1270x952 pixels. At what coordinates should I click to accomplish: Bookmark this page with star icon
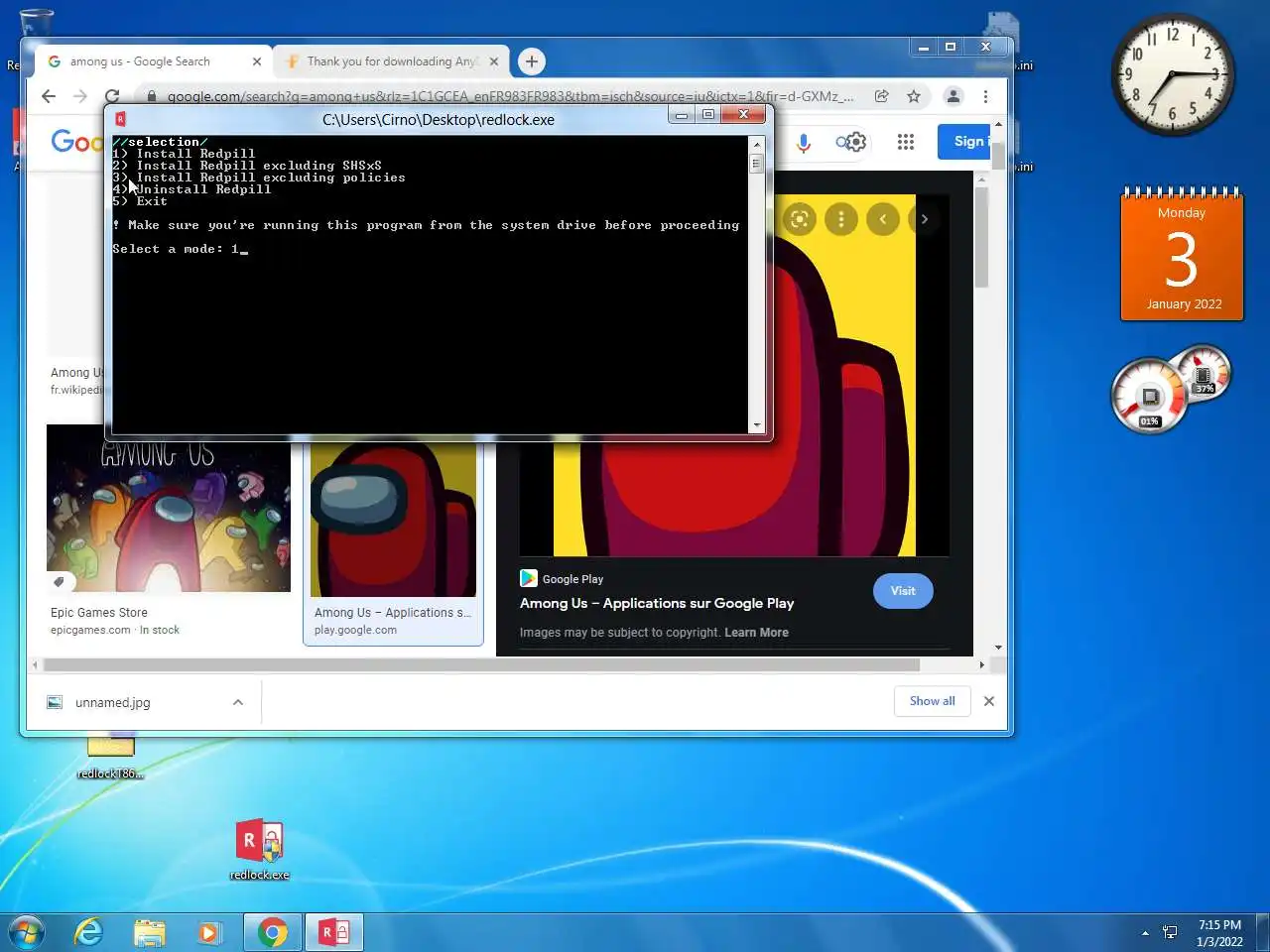click(914, 96)
